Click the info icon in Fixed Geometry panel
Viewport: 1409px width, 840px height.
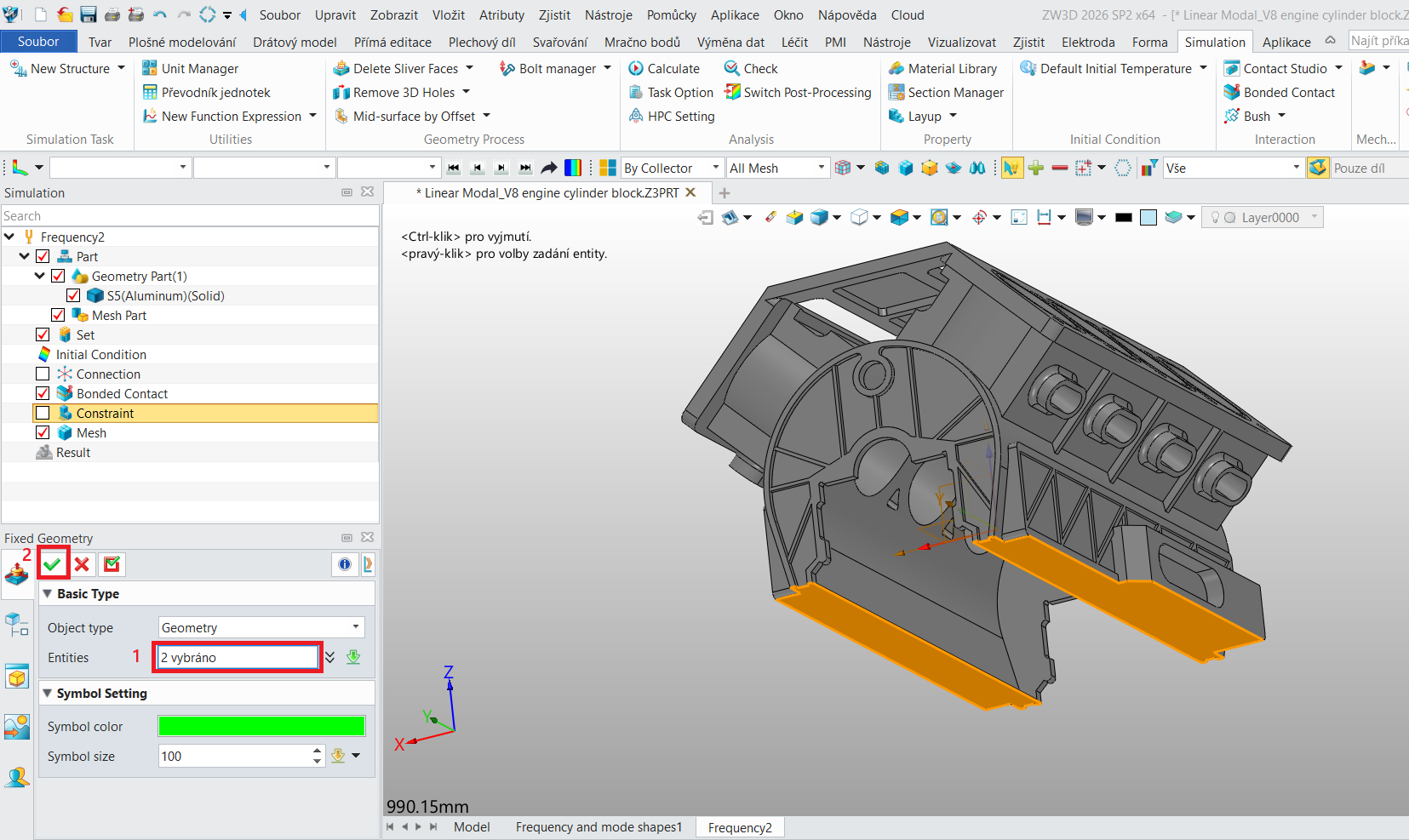coord(345,564)
